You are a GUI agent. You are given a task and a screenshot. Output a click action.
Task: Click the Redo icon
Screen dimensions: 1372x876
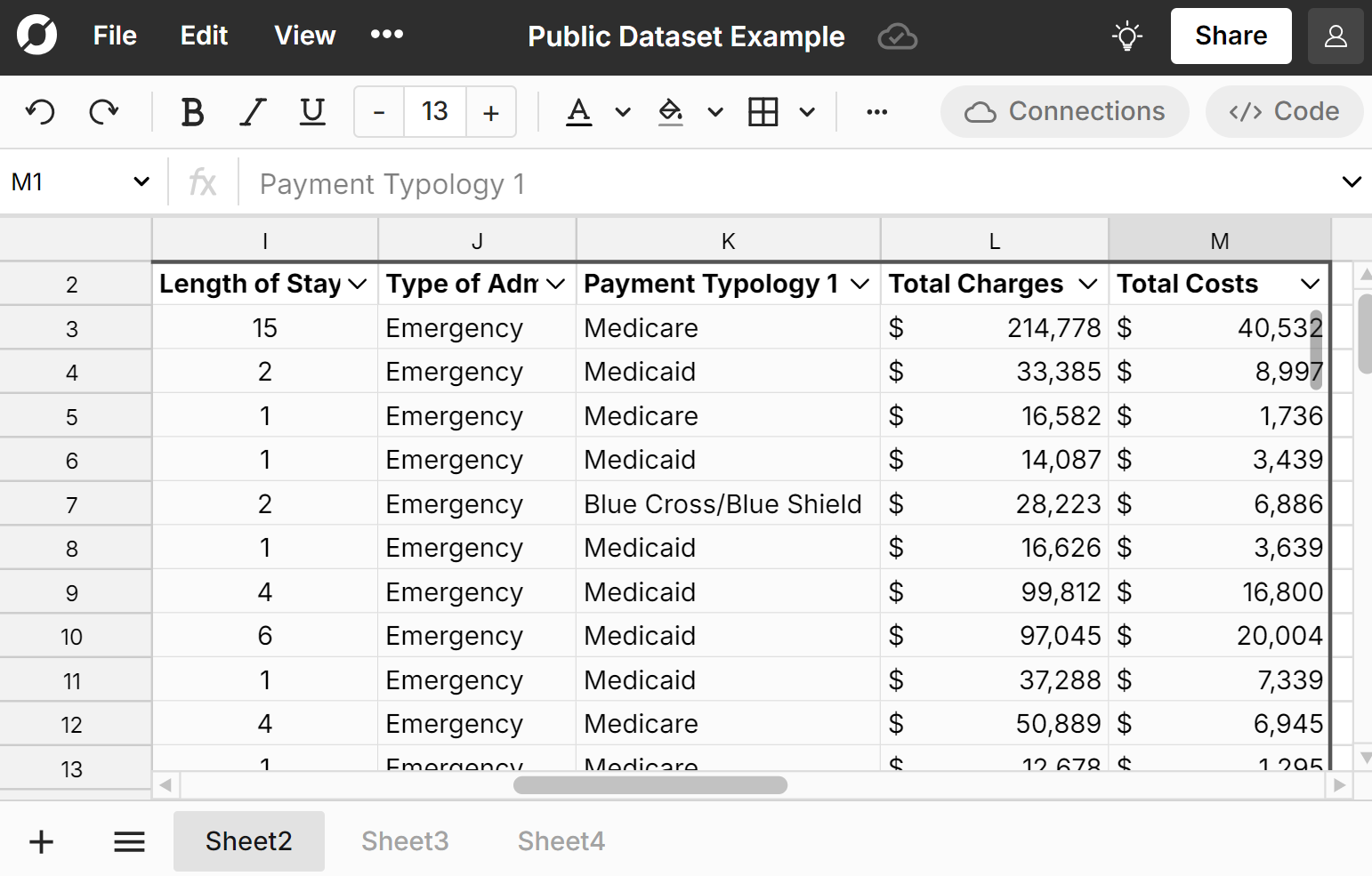104,111
